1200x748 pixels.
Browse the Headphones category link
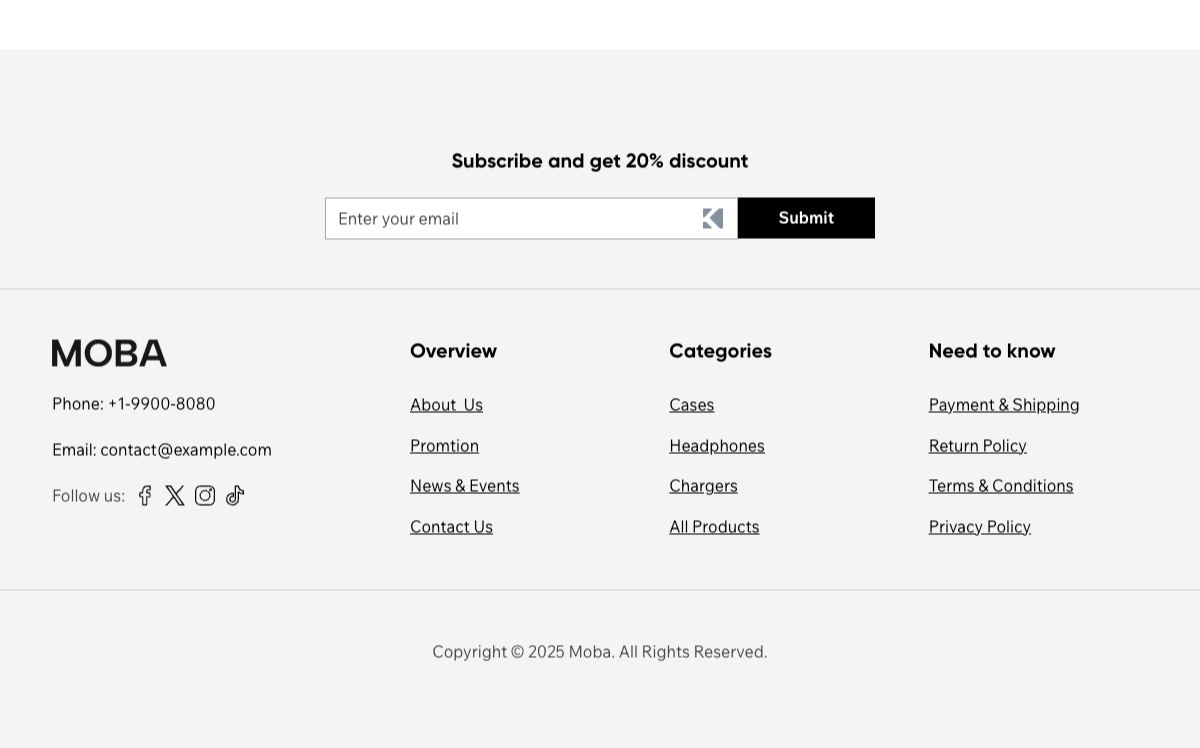click(716, 445)
